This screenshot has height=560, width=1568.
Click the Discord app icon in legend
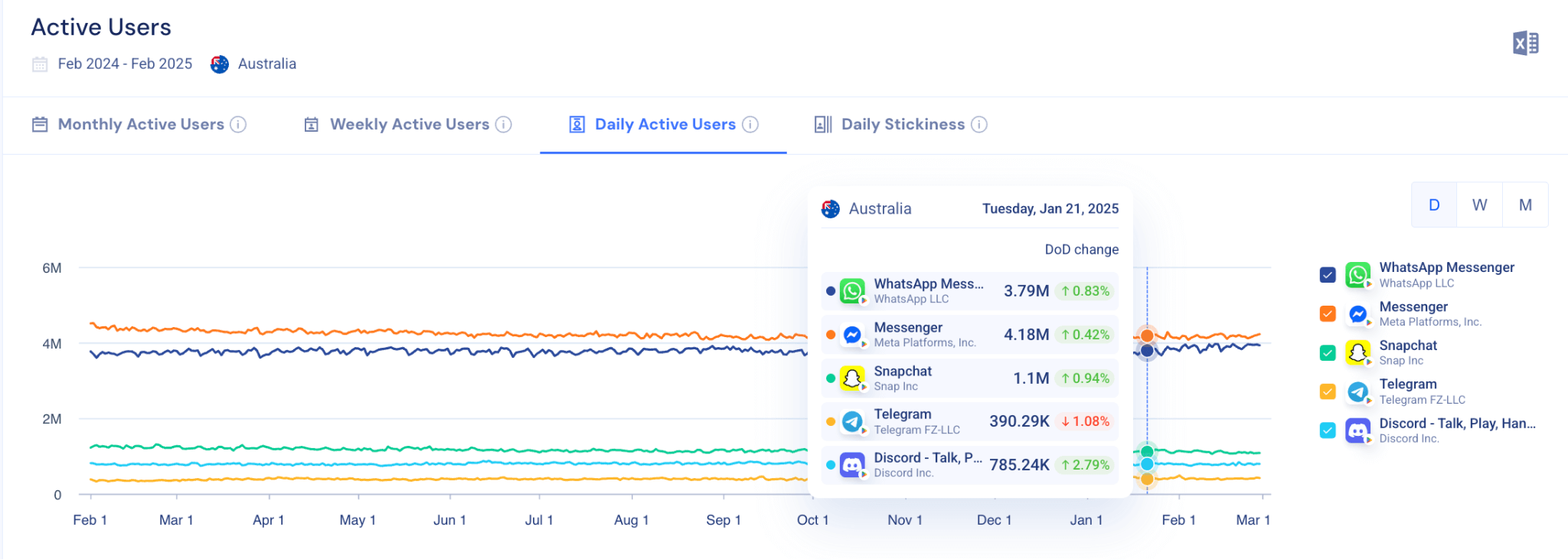coord(1358,431)
